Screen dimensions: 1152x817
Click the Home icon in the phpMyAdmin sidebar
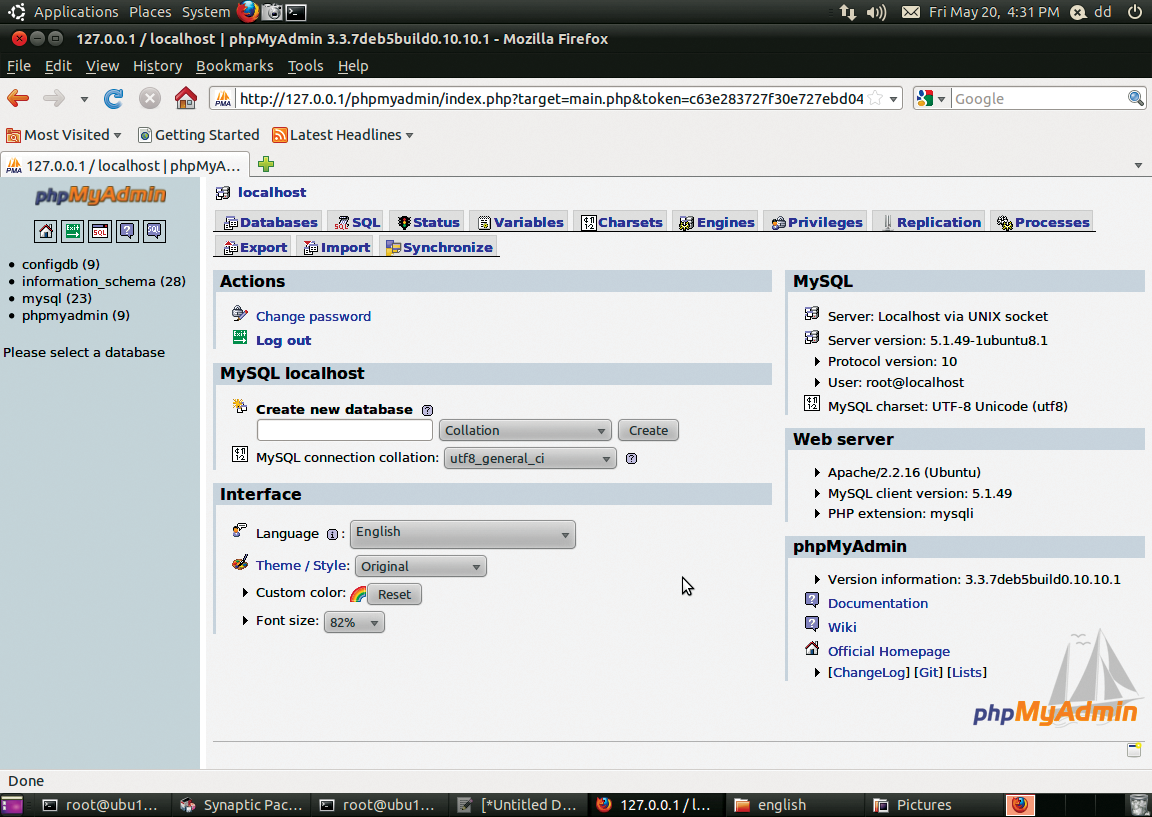pyautogui.click(x=45, y=231)
